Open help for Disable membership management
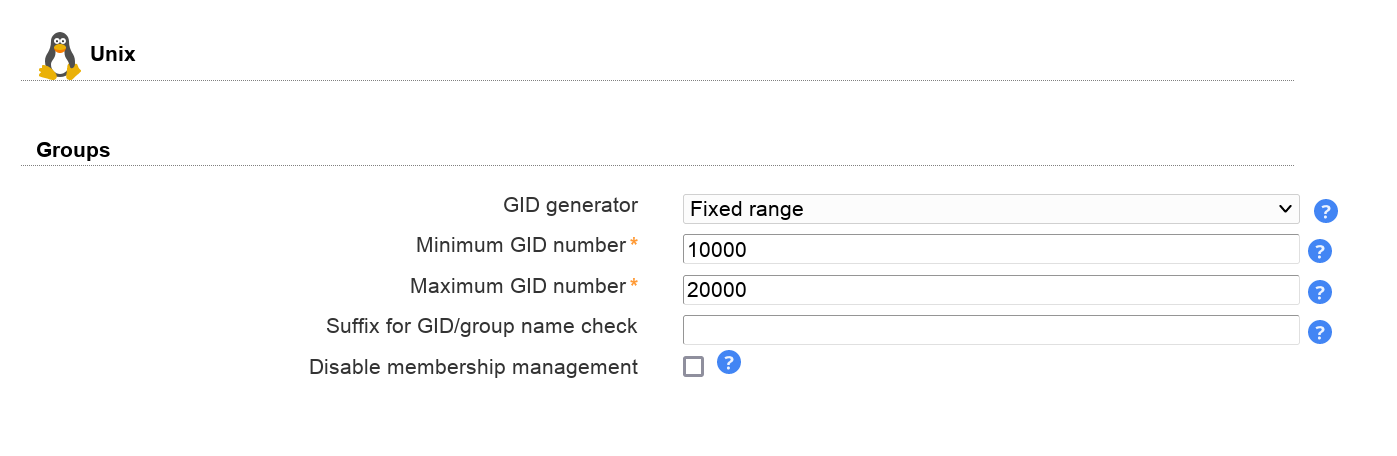Viewport: 1397px width, 456px height. coord(729,362)
